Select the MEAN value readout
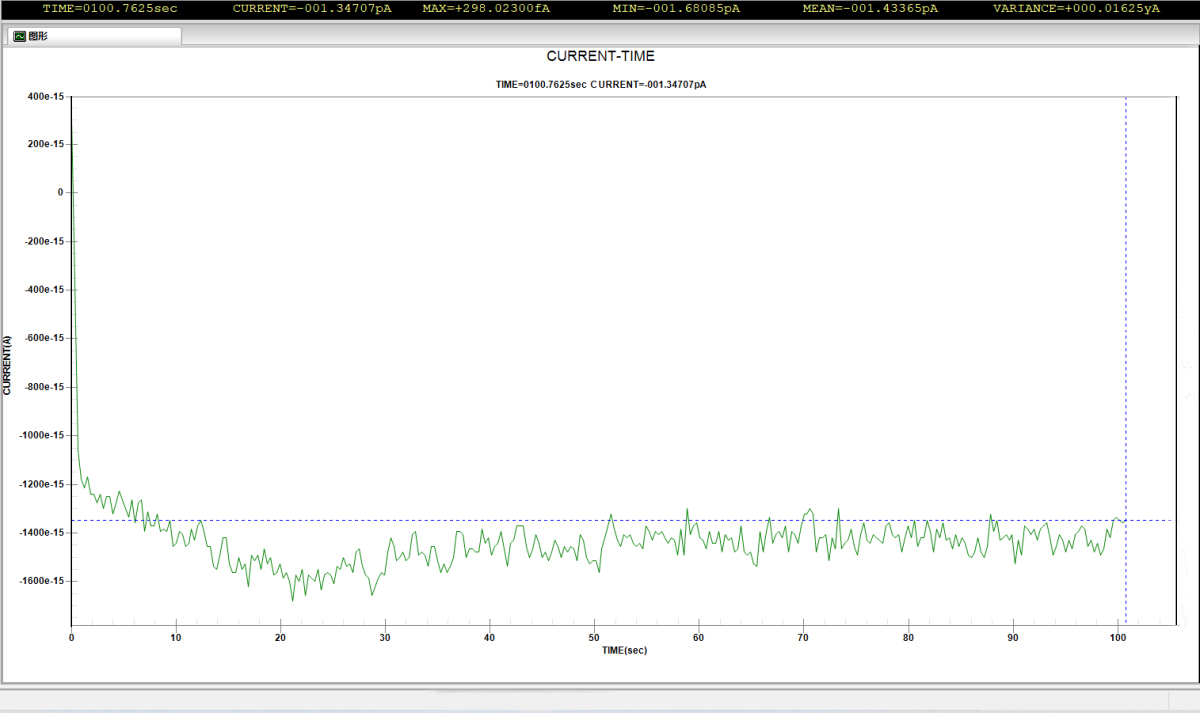The width and height of the screenshot is (1200, 713). pos(870,8)
